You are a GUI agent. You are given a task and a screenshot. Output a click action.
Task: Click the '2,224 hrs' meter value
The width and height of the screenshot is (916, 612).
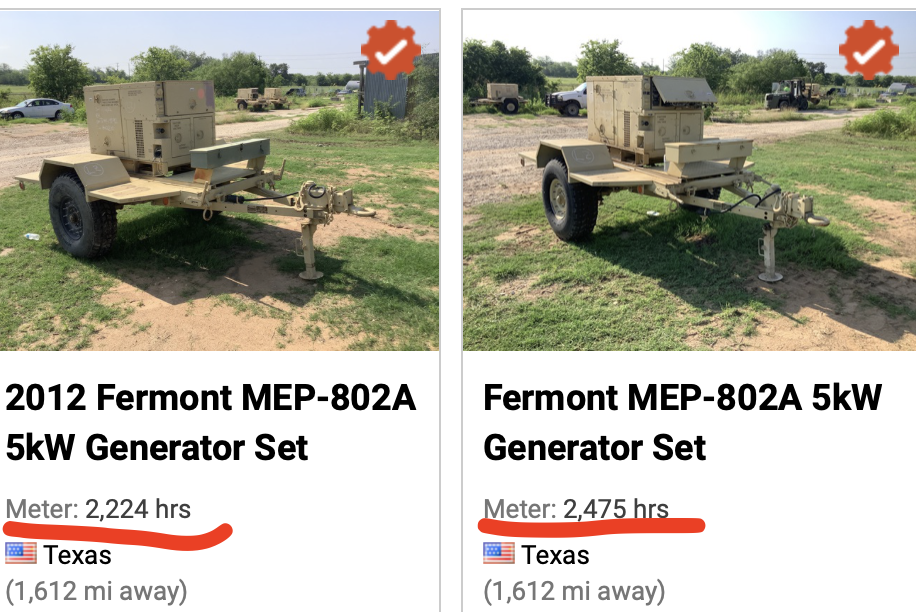point(138,509)
